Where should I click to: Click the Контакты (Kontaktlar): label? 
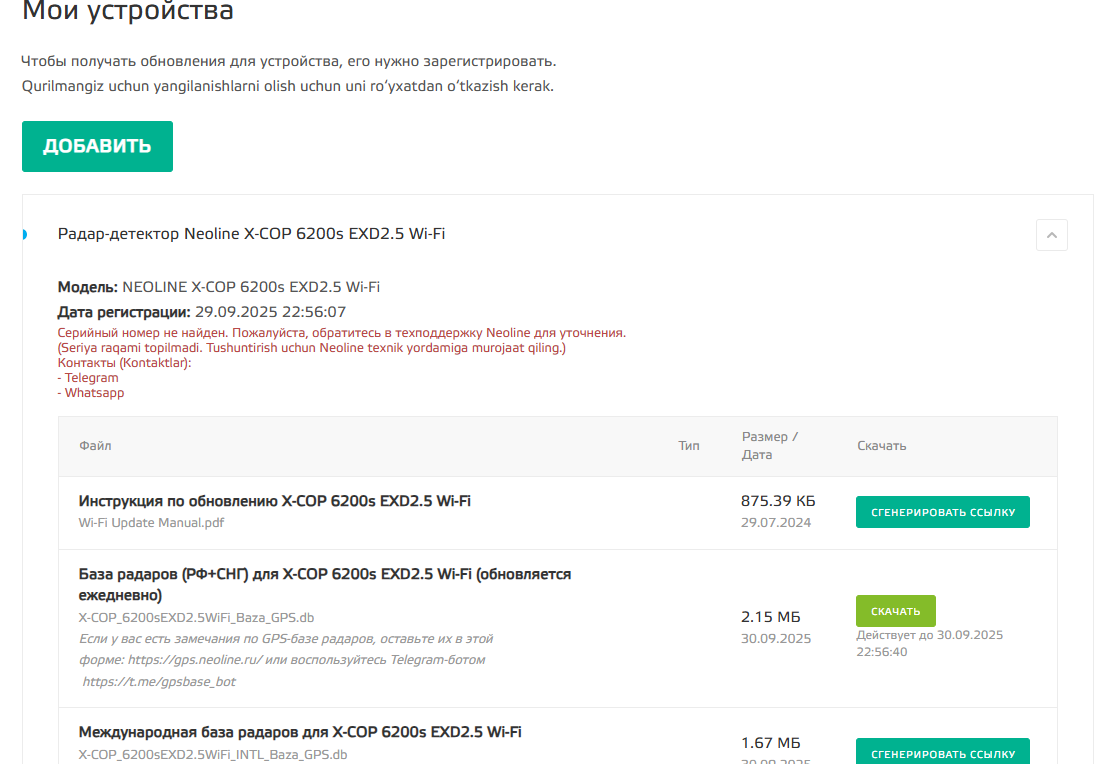coord(124,362)
